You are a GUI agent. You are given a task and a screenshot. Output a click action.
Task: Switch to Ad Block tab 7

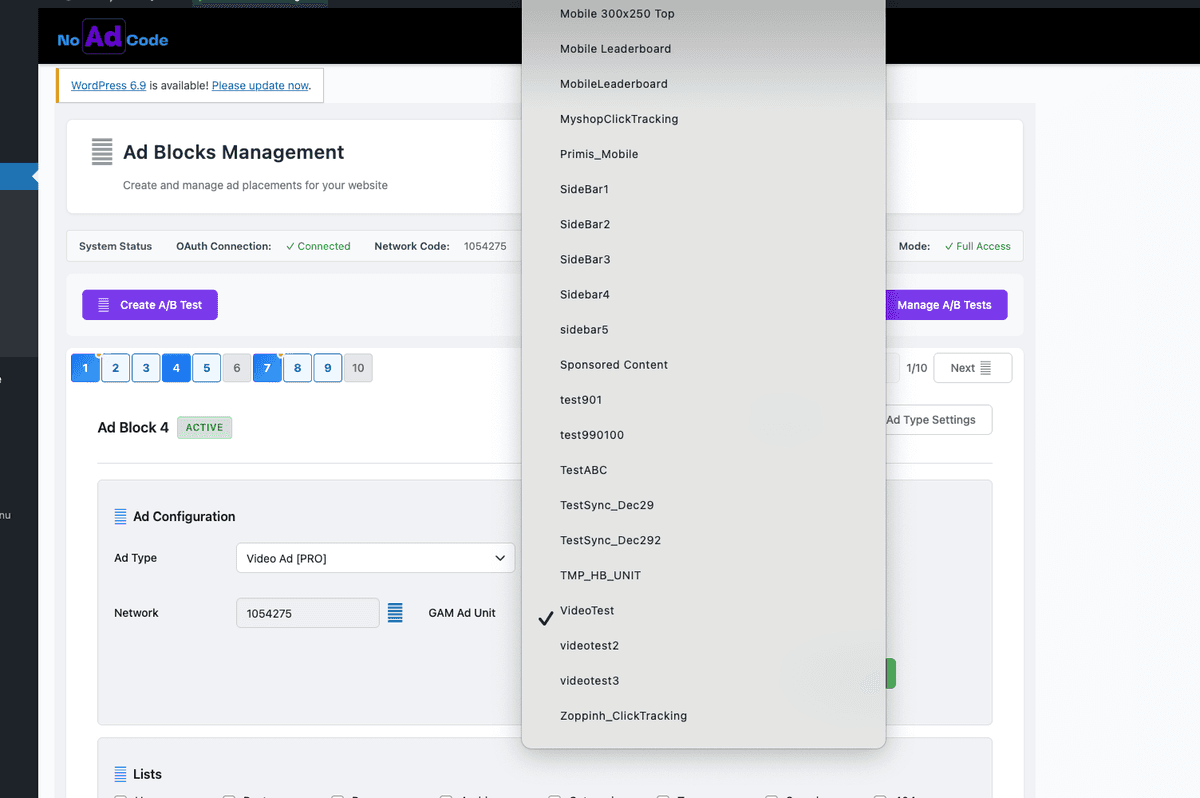click(x=267, y=367)
